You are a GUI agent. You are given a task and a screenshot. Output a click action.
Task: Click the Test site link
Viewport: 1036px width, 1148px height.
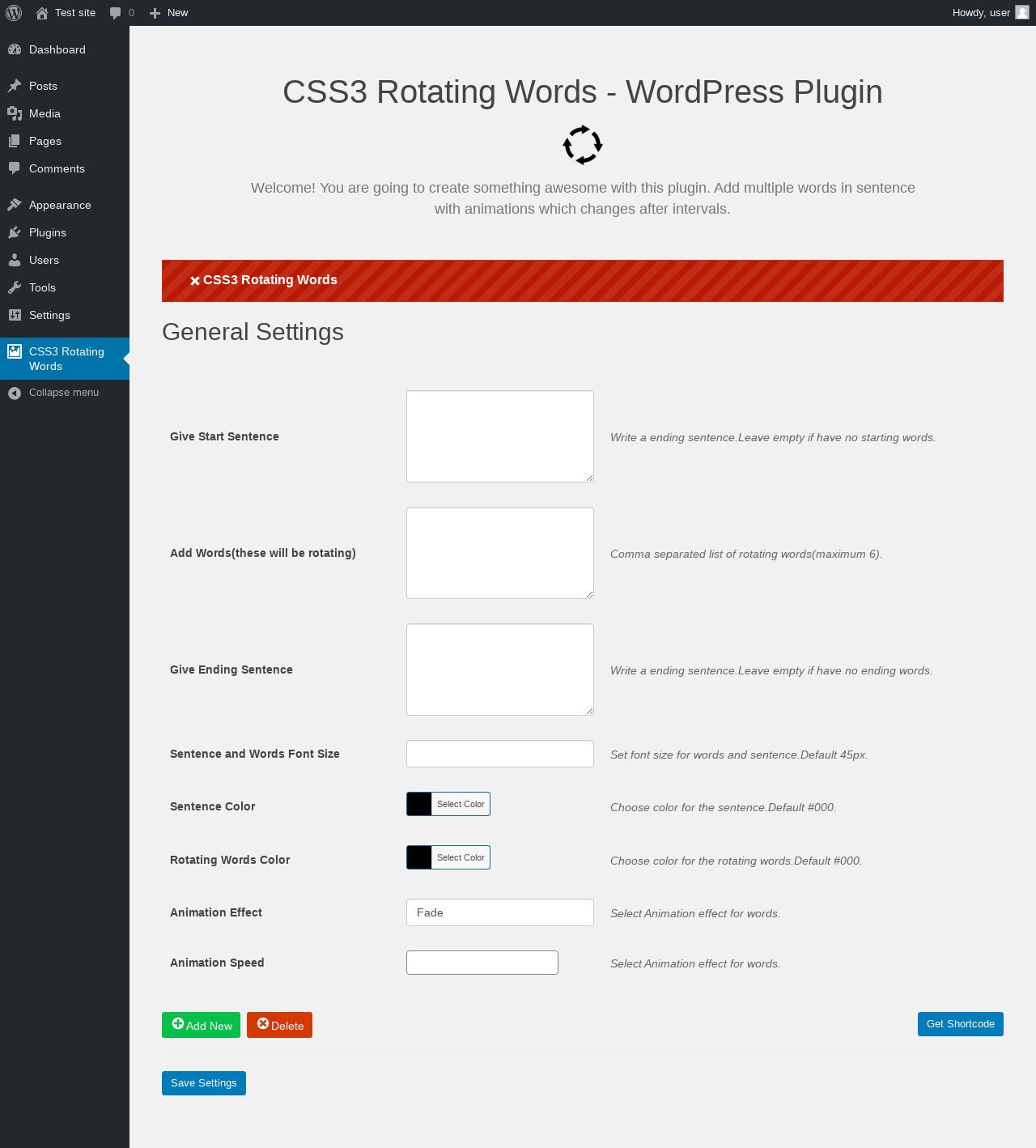point(75,13)
